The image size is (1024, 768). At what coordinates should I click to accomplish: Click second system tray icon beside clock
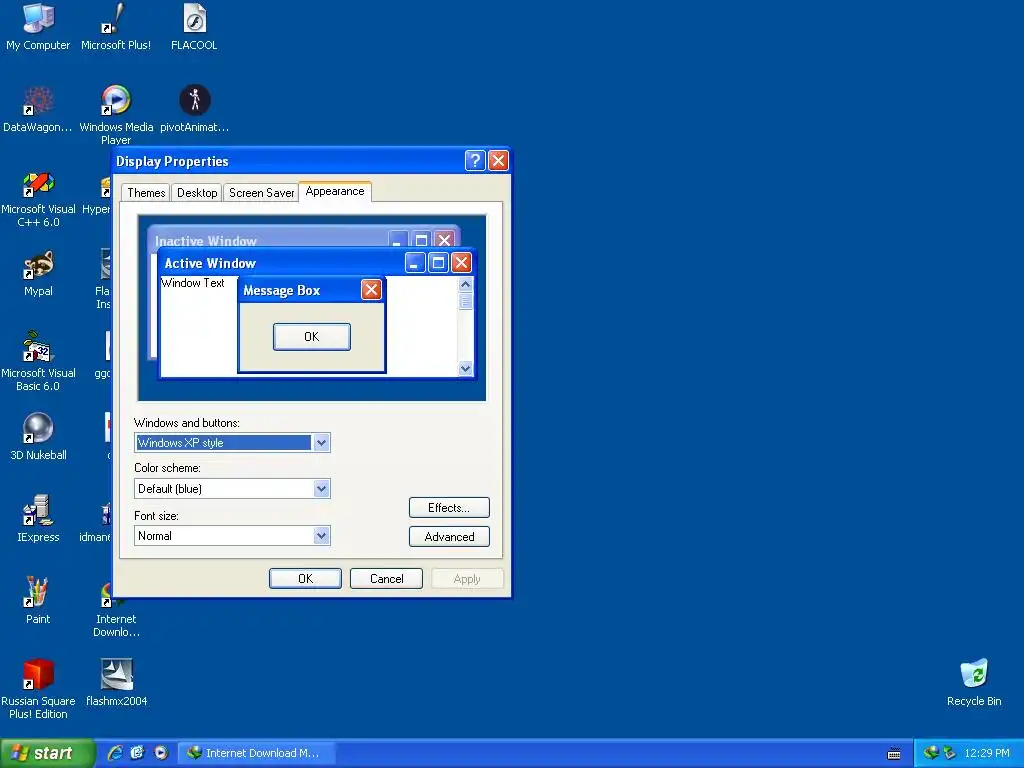[949, 753]
